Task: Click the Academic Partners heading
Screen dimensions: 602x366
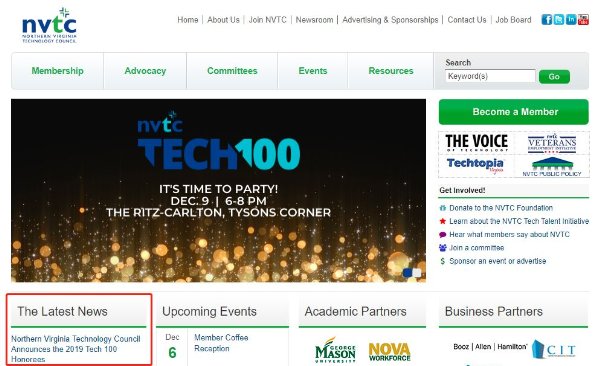Action: [x=355, y=311]
